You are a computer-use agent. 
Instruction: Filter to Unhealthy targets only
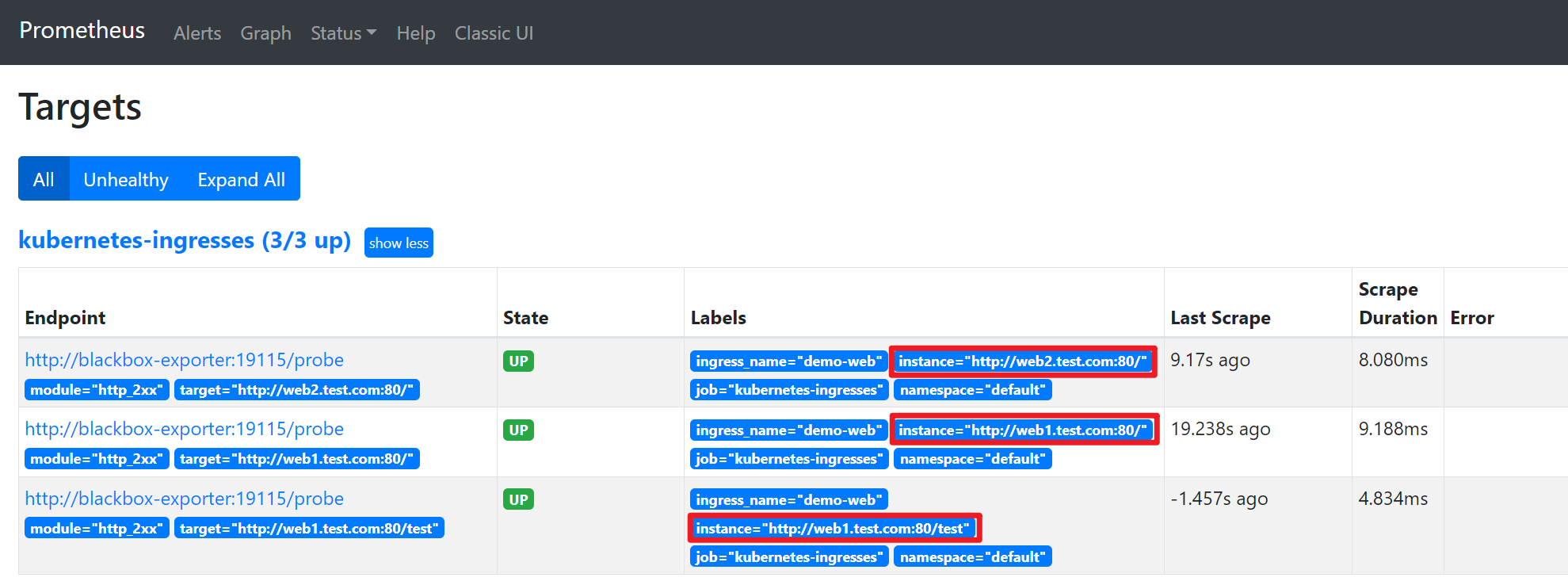tap(126, 179)
